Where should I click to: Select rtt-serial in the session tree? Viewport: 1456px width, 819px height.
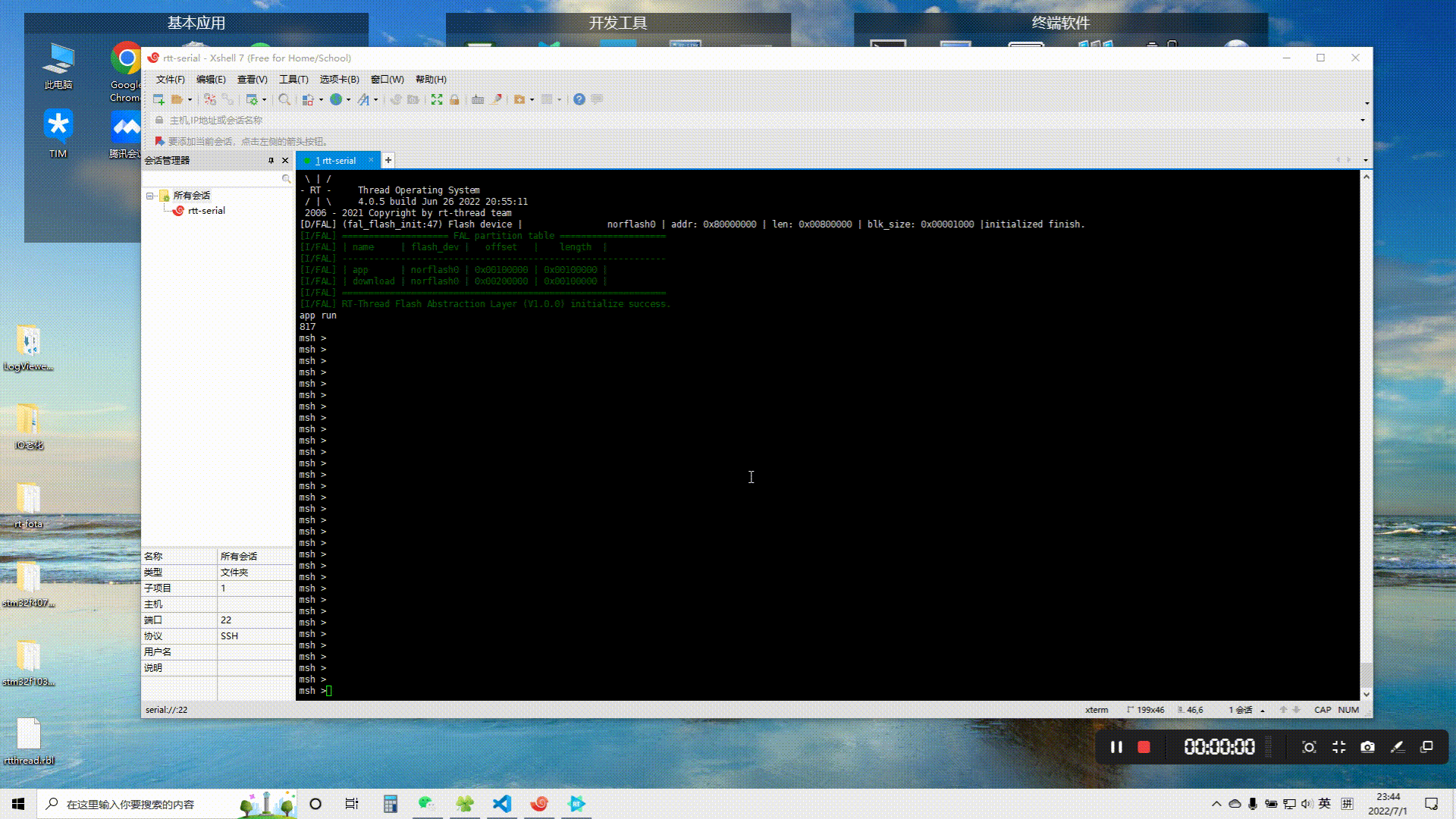pyautogui.click(x=206, y=211)
